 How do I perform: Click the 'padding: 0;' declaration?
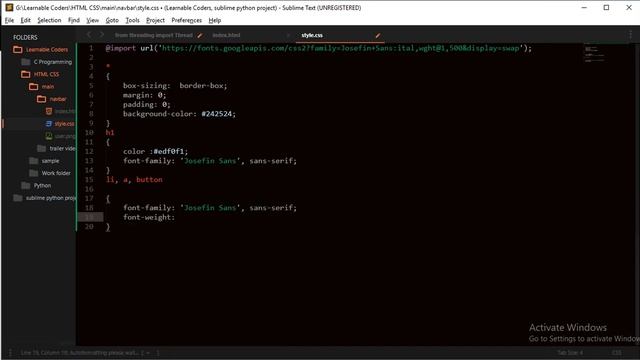(147, 104)
